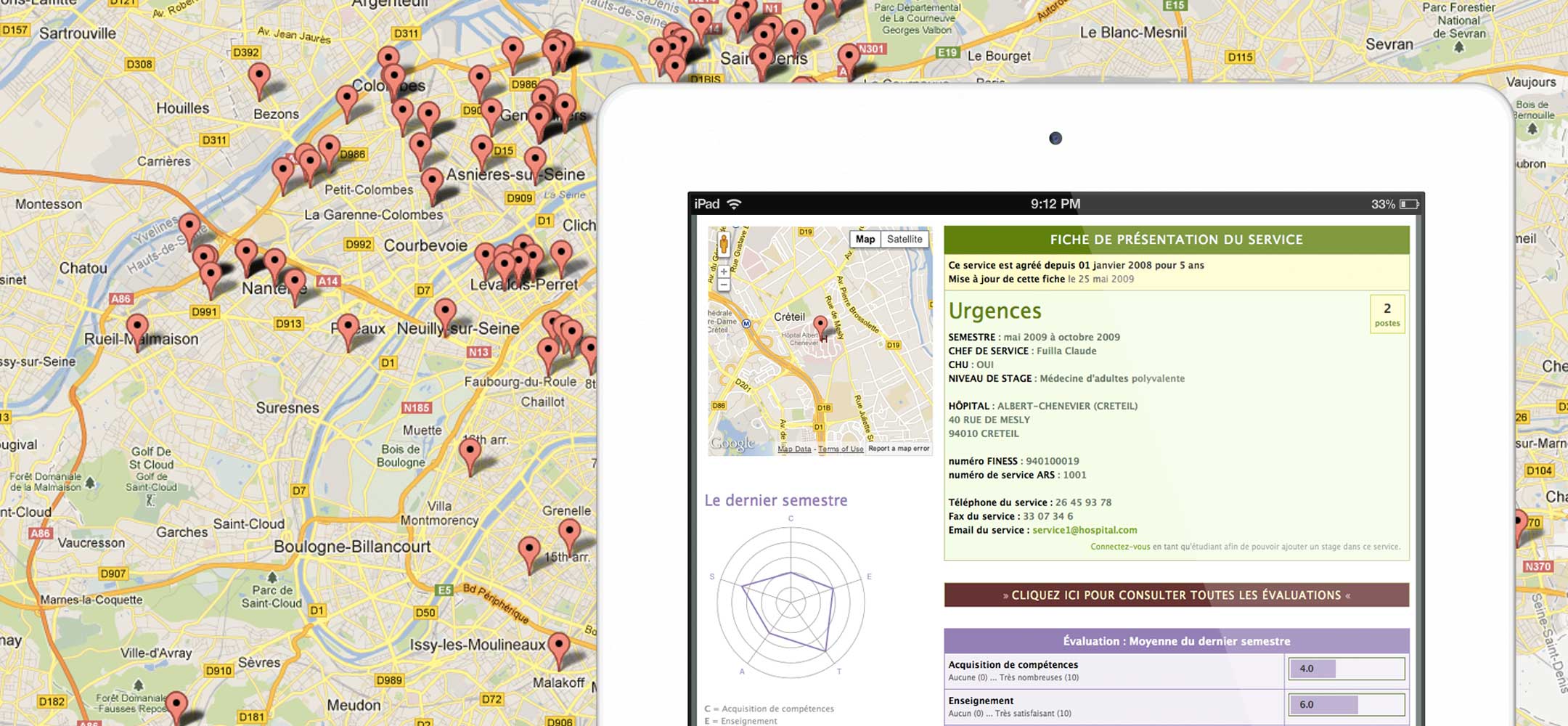The width and height of the screenshot is (1568, 726).
Task: Click the phone number 26 45 93 78
Action: [1083, 502]
